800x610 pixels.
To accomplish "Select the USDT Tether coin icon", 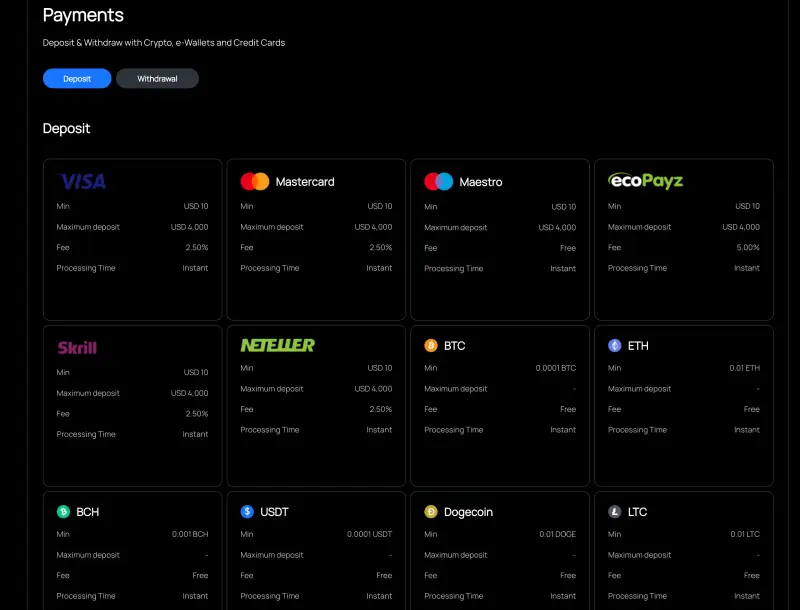I will tap(247, 511).
